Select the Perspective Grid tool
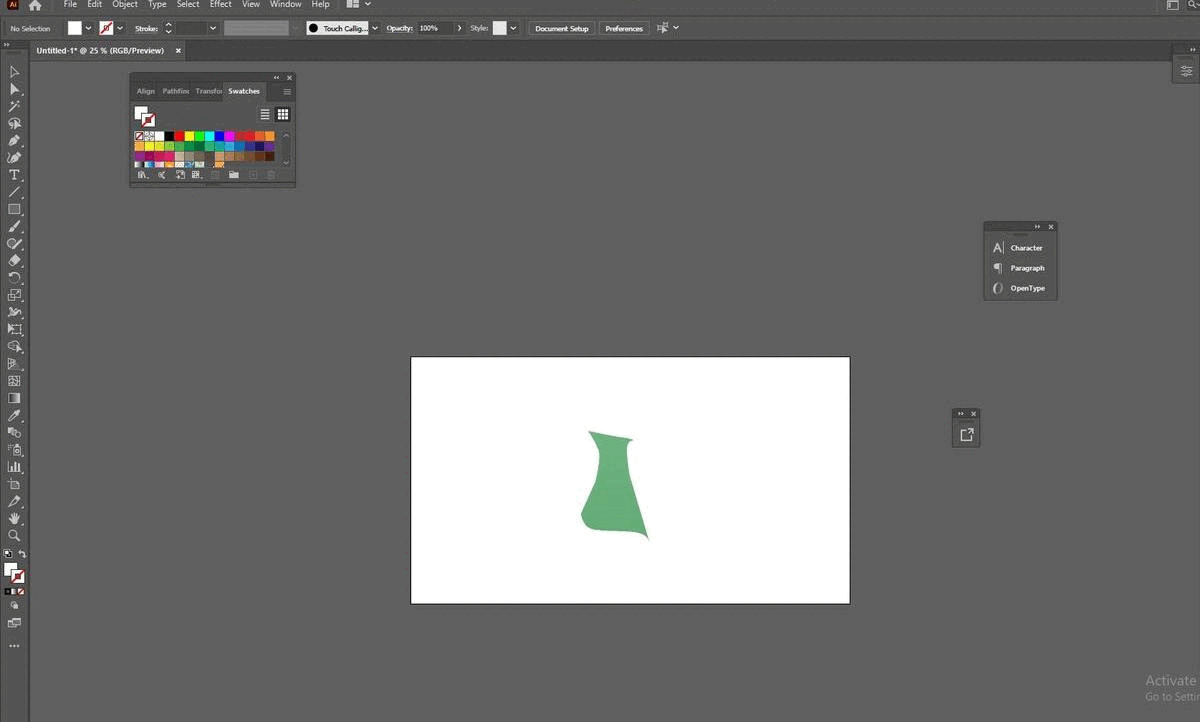 [14, 364]
